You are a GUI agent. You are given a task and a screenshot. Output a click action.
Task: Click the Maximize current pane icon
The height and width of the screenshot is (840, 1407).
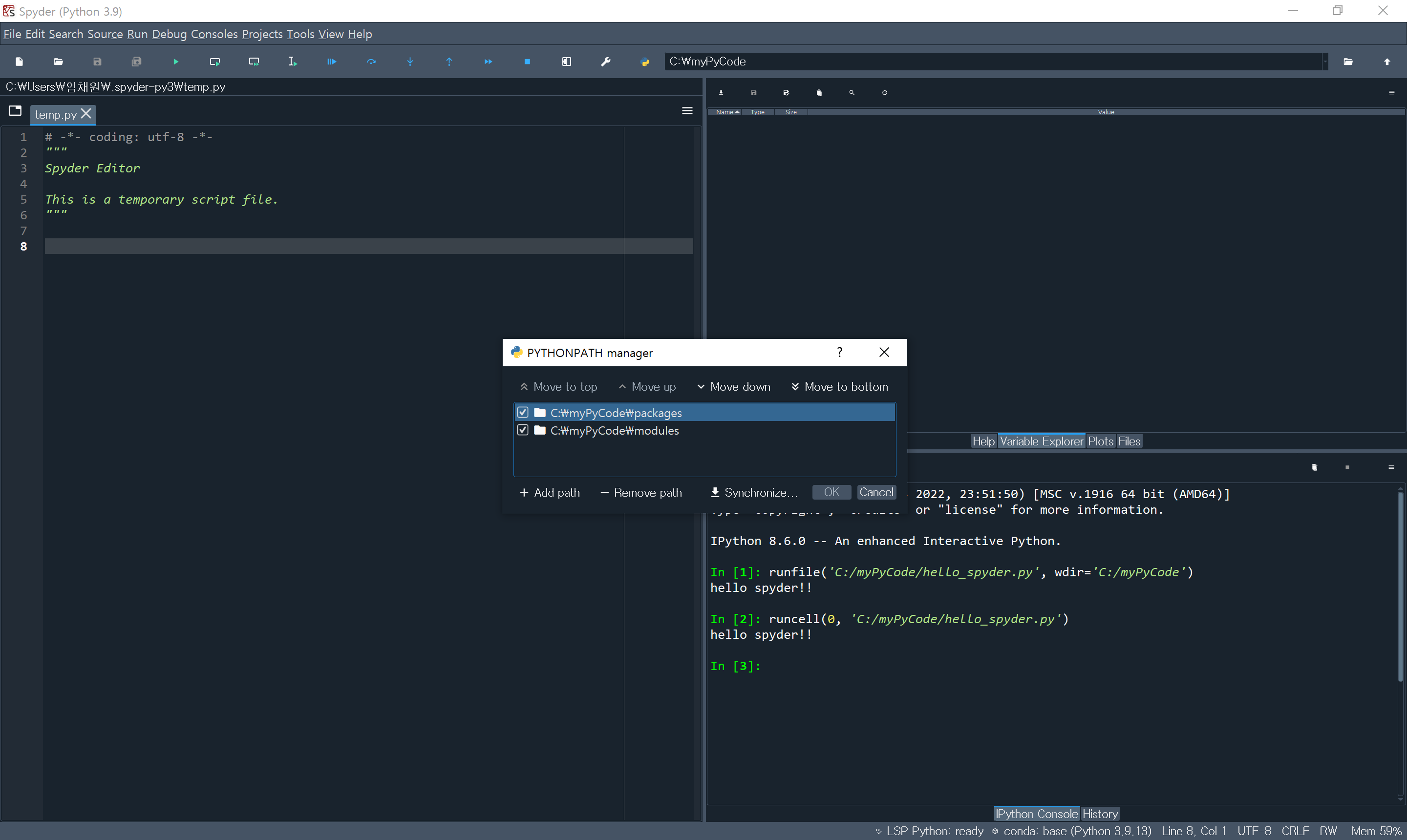(x=566, y=62)
